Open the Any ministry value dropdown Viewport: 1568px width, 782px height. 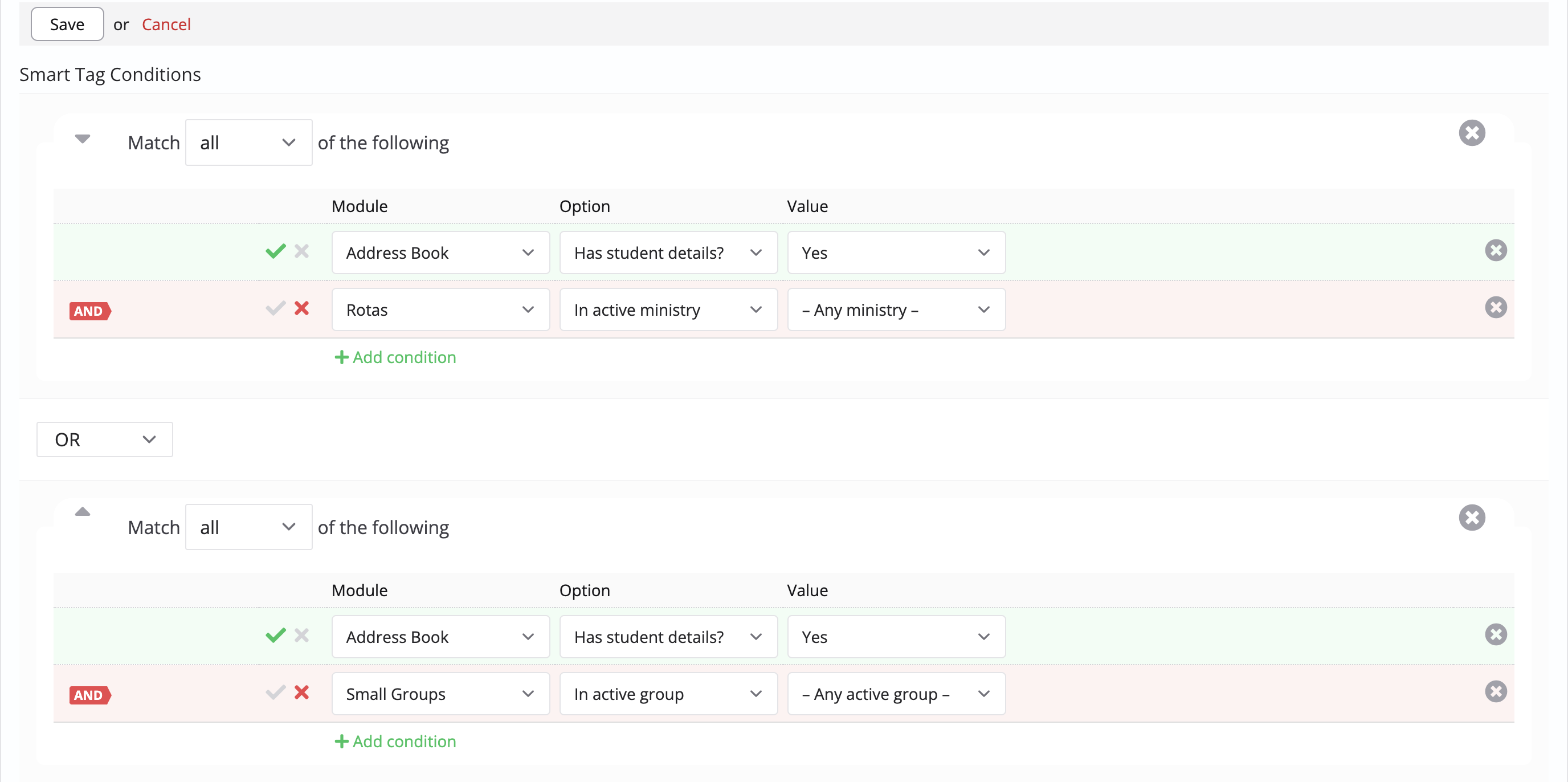pos(896,309)
